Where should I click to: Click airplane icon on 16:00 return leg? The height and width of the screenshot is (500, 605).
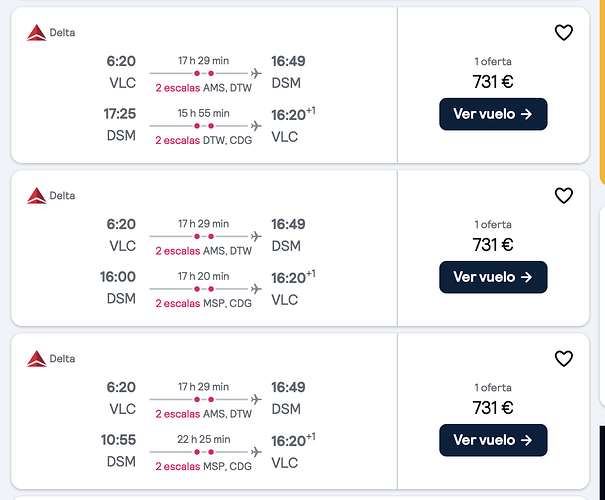256,289
